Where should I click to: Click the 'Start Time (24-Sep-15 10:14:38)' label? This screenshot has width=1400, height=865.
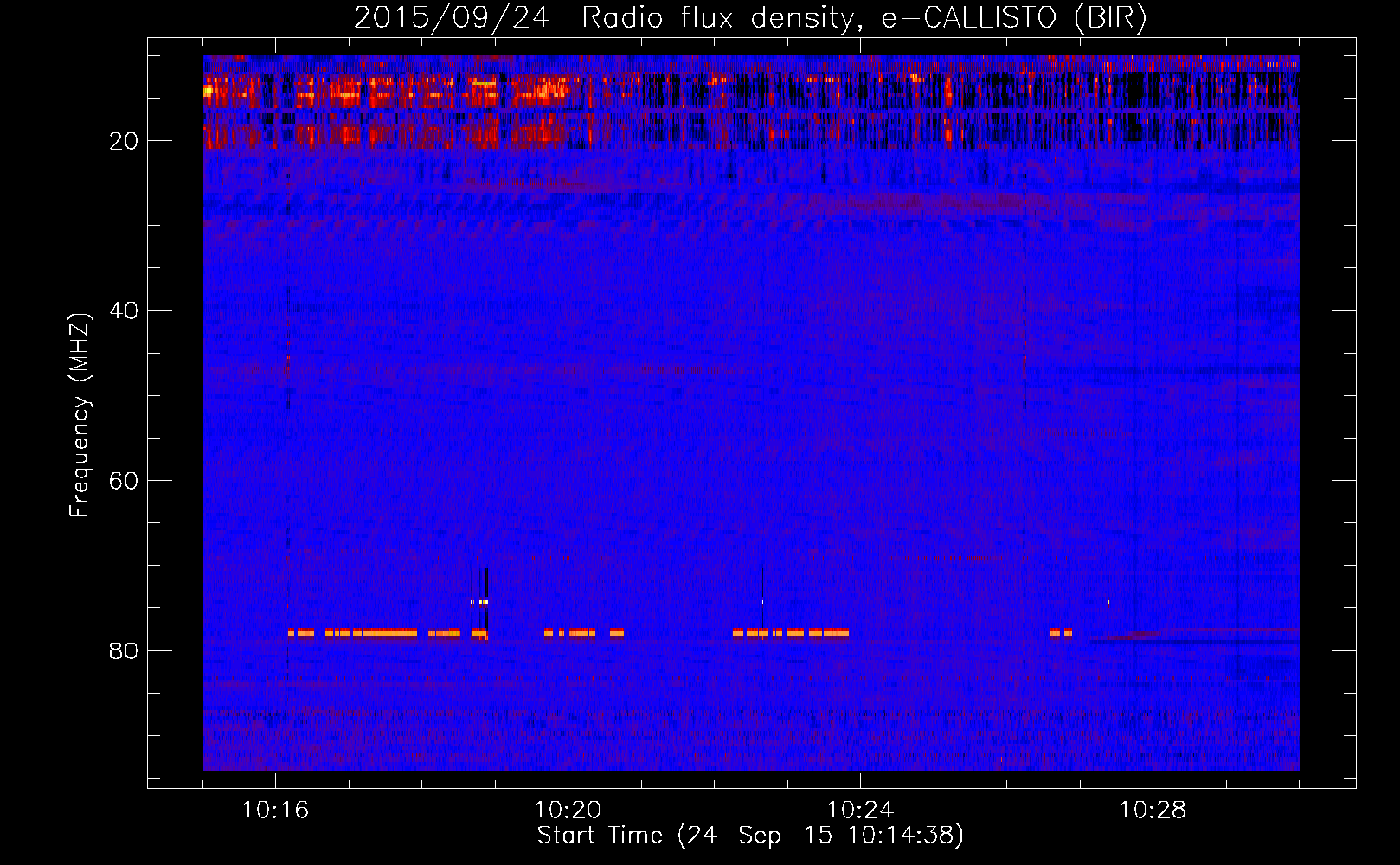coord(750,836)
